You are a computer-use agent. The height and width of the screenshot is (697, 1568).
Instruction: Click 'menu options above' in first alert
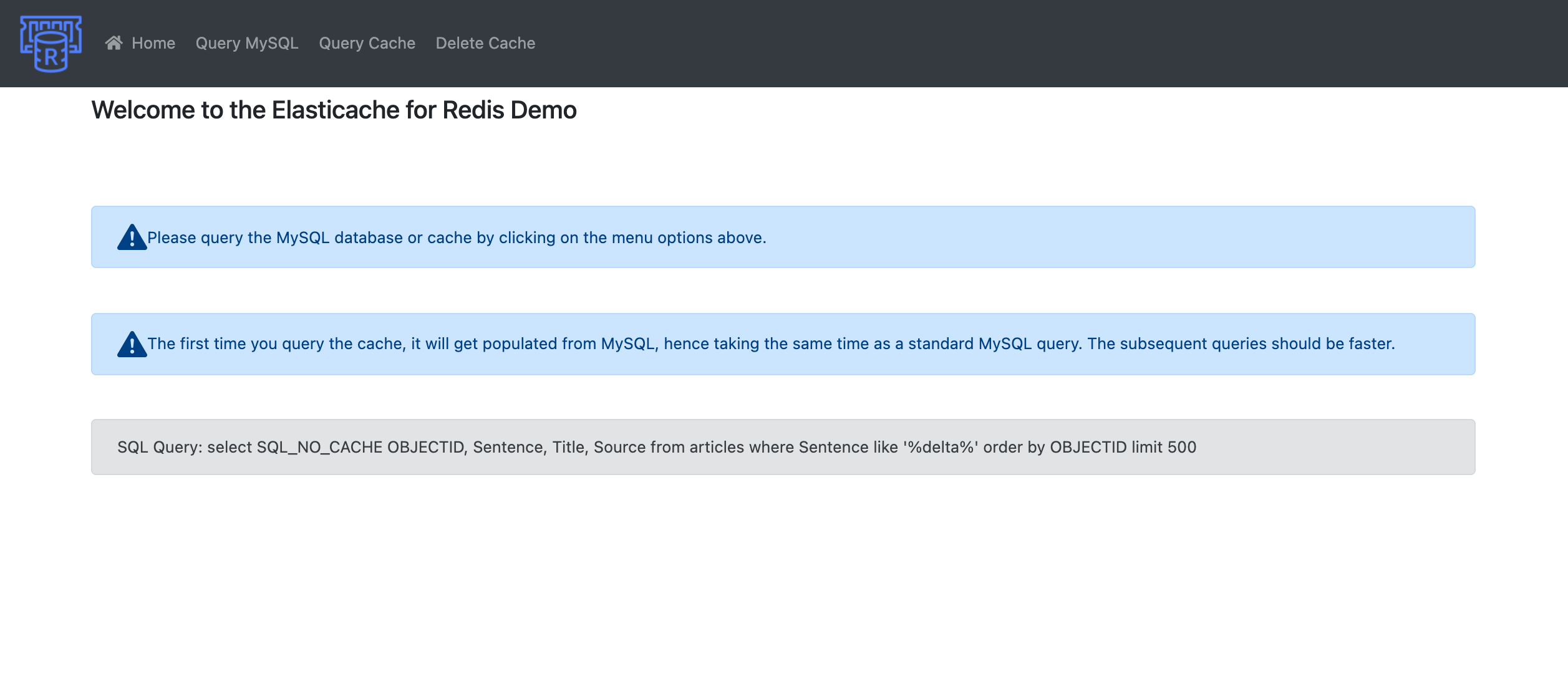pos(688,238)
